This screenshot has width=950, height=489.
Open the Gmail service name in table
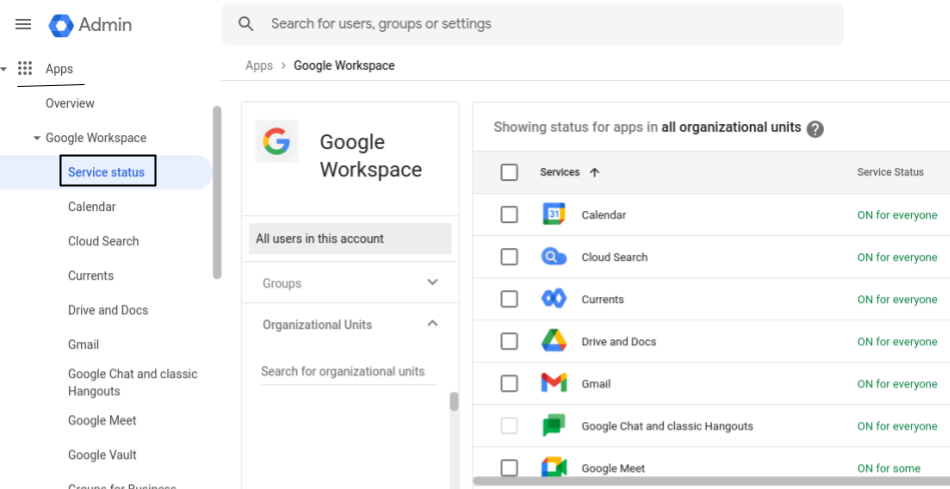coord(596,384)
